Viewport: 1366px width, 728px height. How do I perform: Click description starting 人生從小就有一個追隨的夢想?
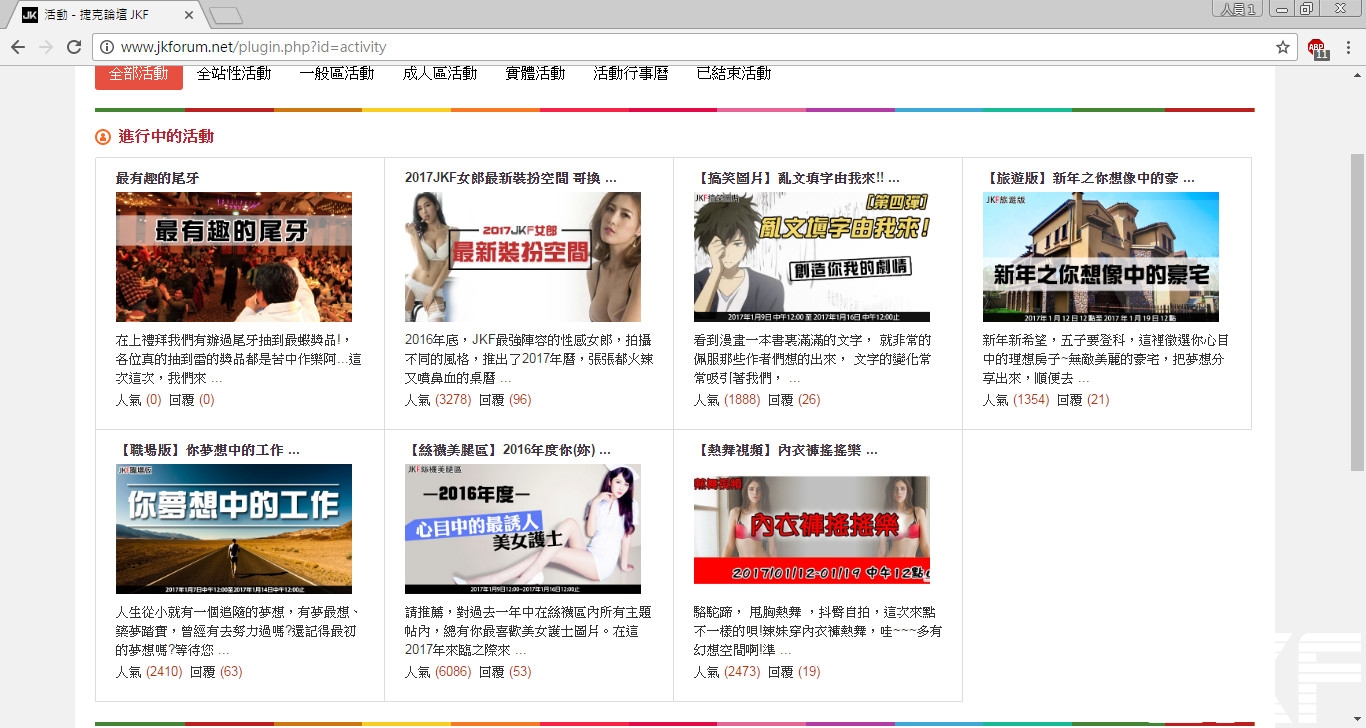click(x=240, y=631)
